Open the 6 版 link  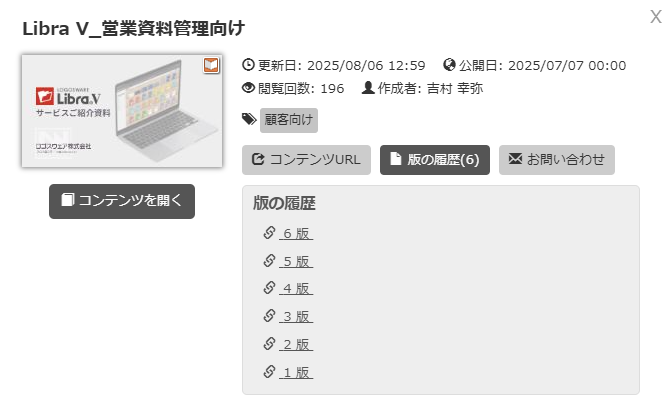coord(296,234)
